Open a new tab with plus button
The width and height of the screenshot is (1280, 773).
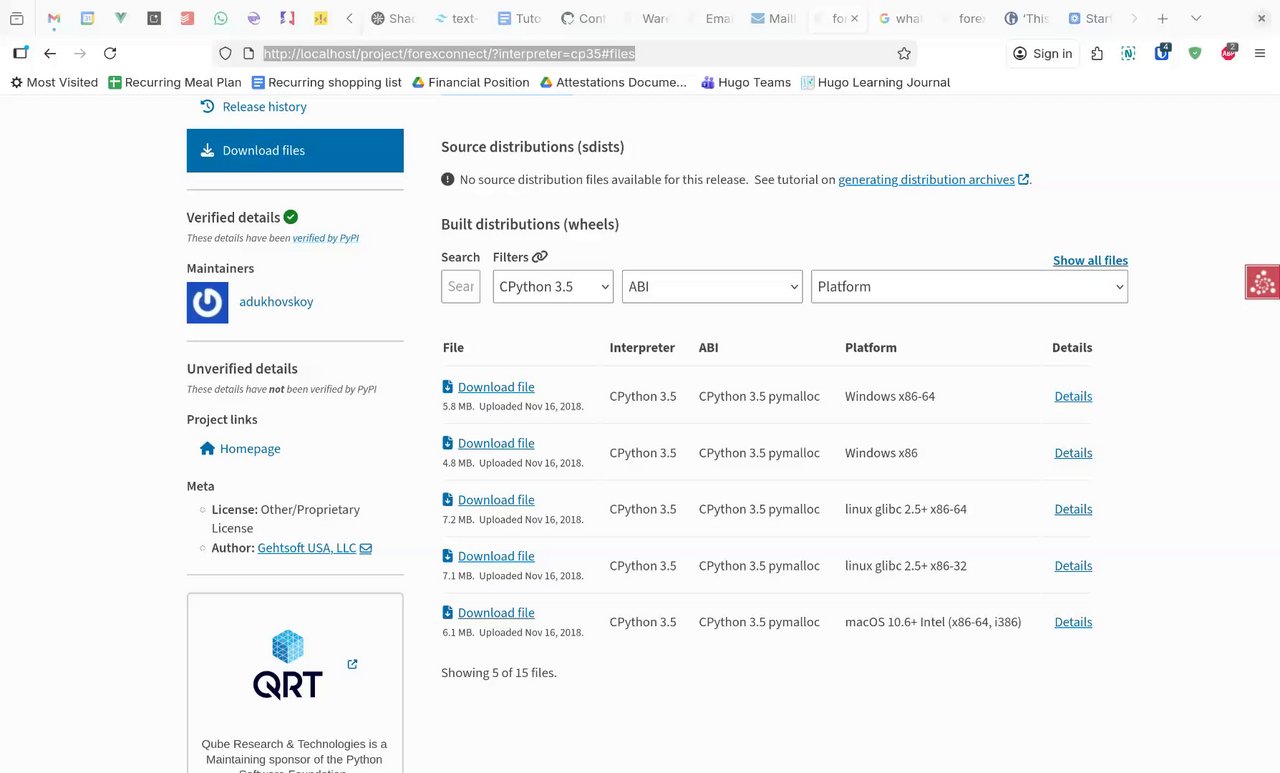[x=1162, y=19]
